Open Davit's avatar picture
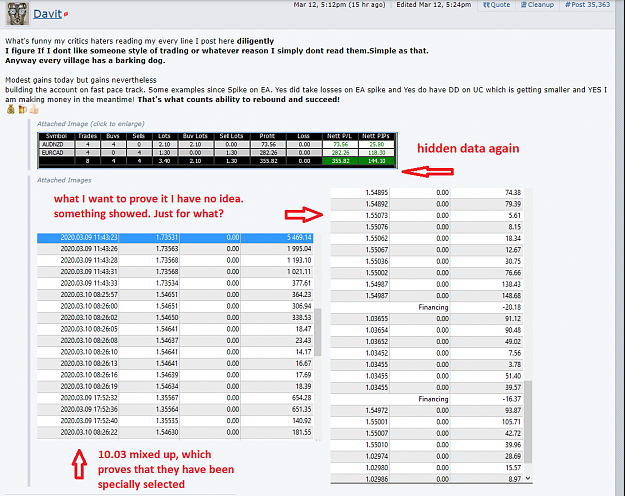 pyautogui.click(x=18, y=14)
